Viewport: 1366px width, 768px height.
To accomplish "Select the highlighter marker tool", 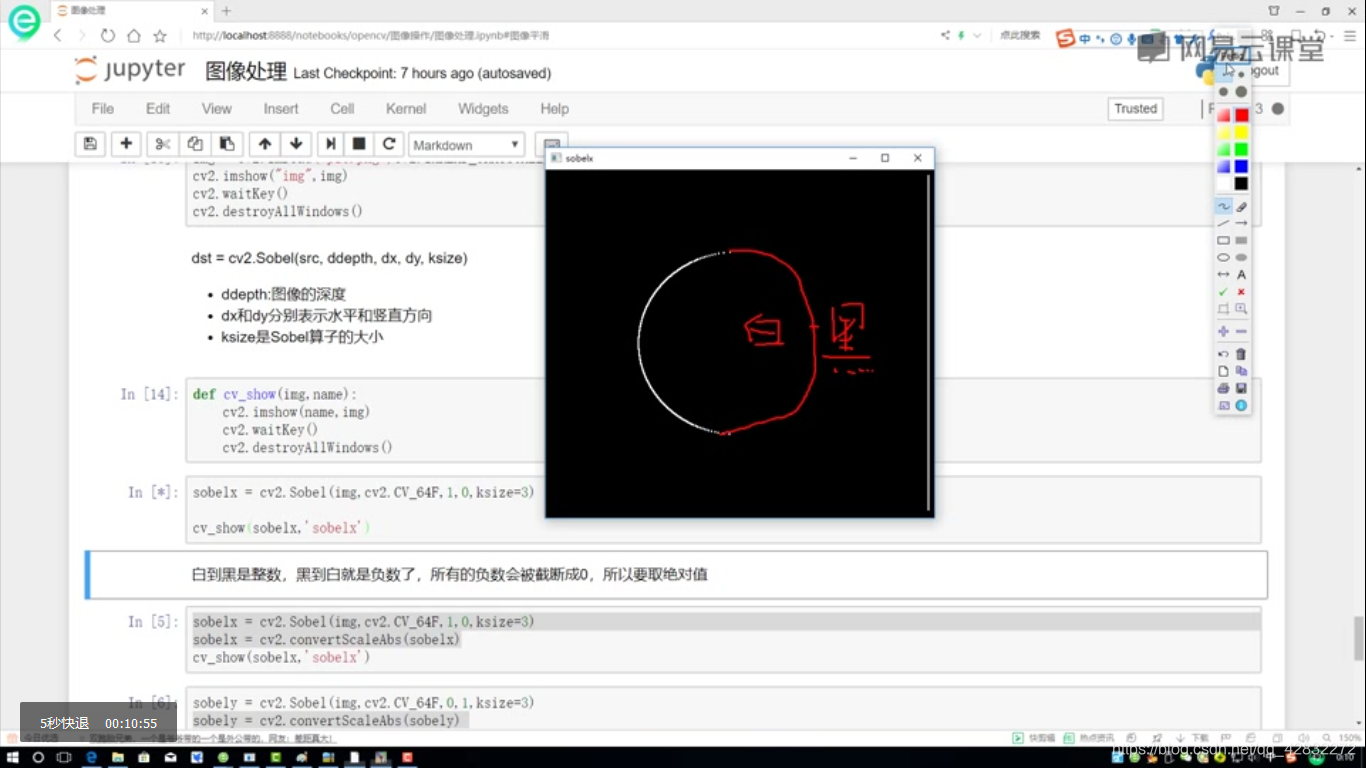I will click(1241, 206).
